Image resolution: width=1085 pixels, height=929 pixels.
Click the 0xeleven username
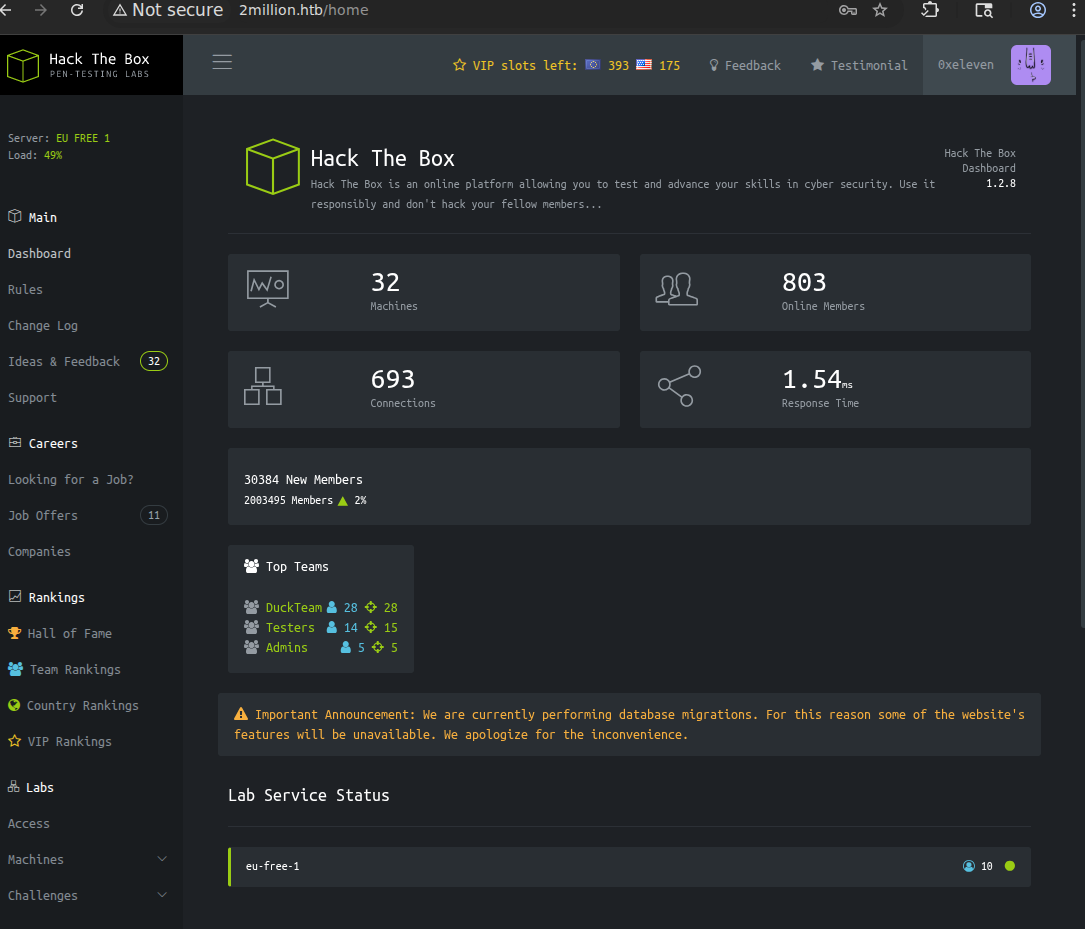click(965, 64)
